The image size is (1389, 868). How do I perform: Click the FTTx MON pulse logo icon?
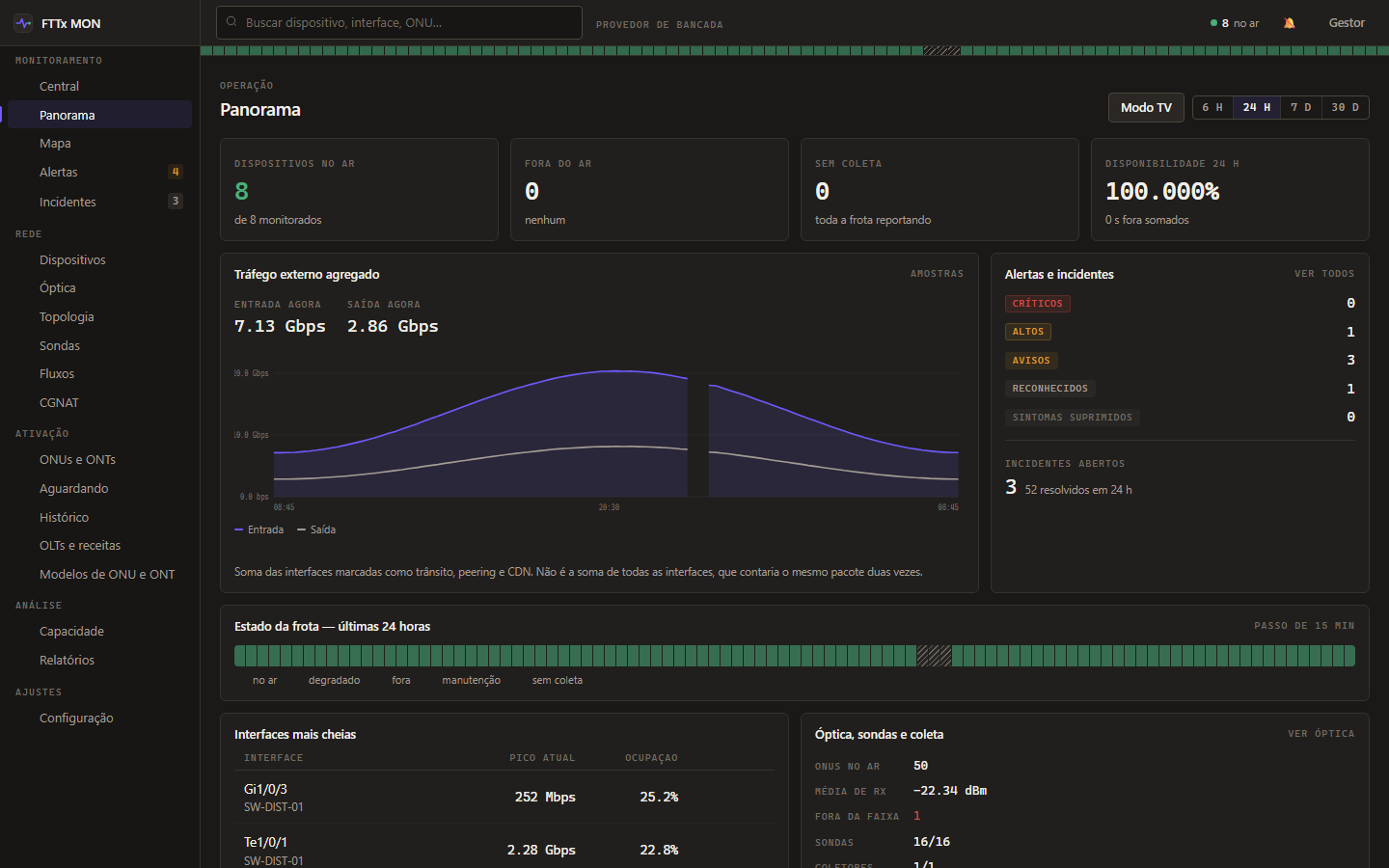pos(23,23)
